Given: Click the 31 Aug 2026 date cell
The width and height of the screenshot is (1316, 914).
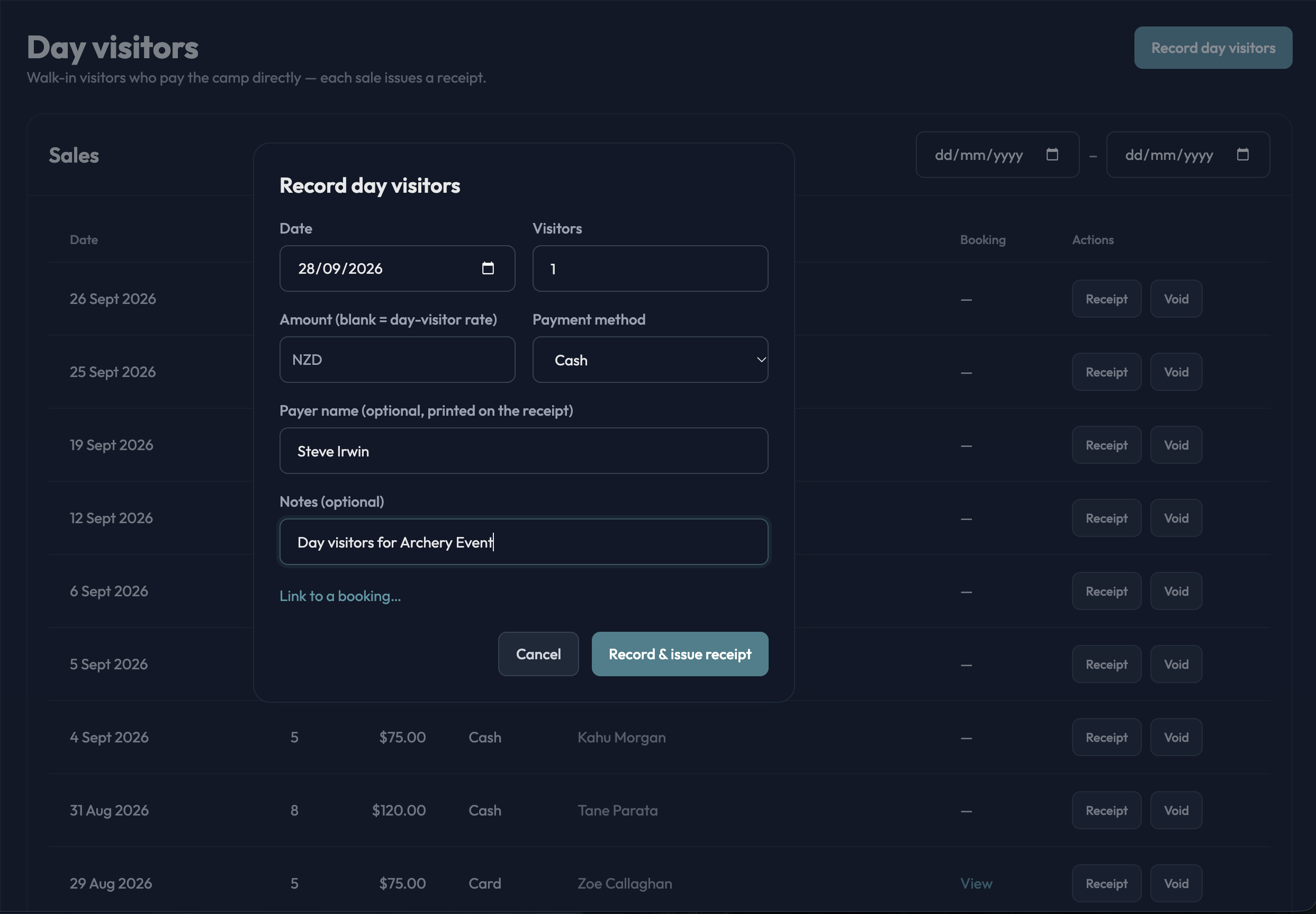Looking at the screenshot, I should pos(110,810).
